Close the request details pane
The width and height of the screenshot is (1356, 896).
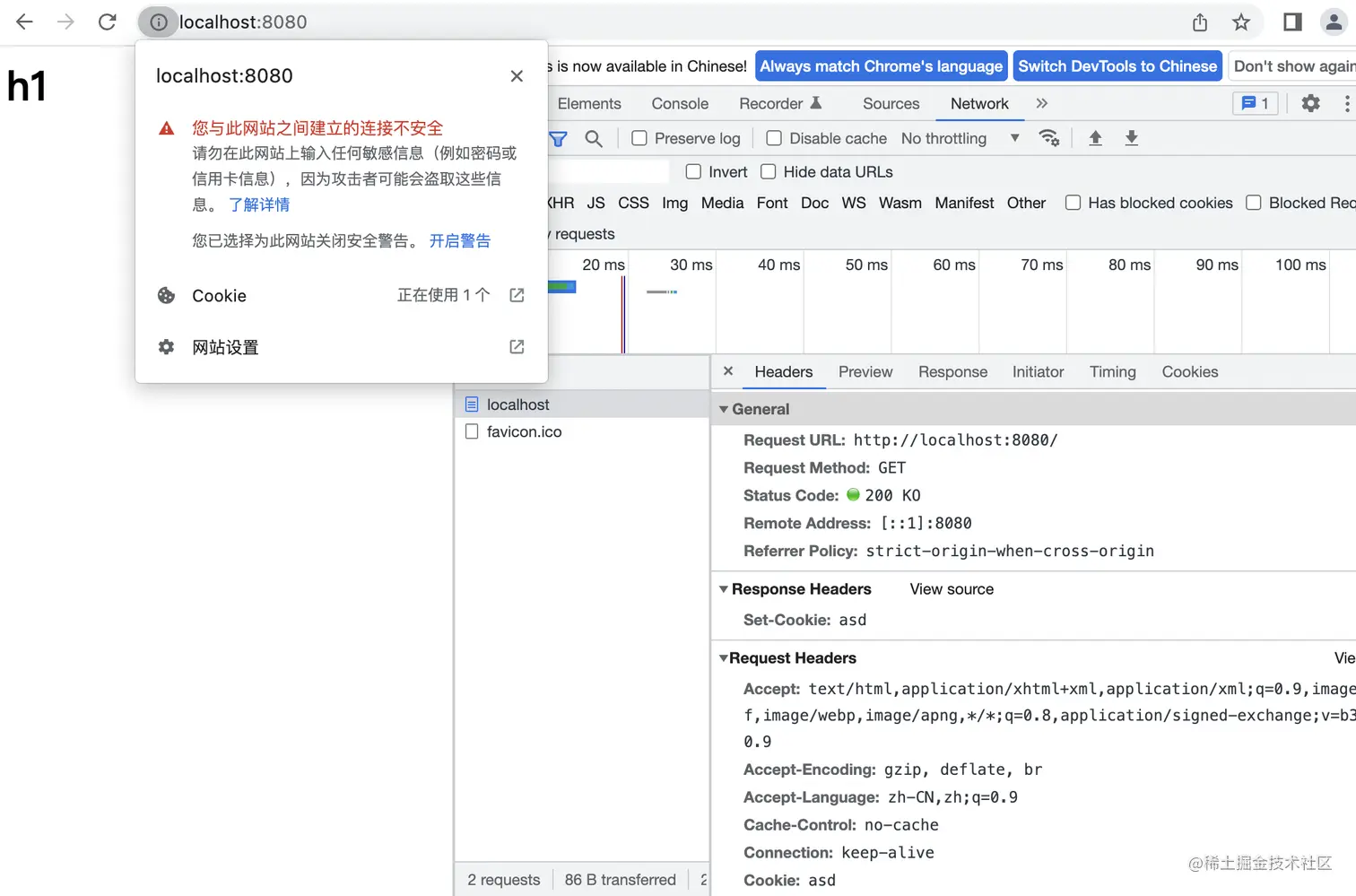click(728, 371)
